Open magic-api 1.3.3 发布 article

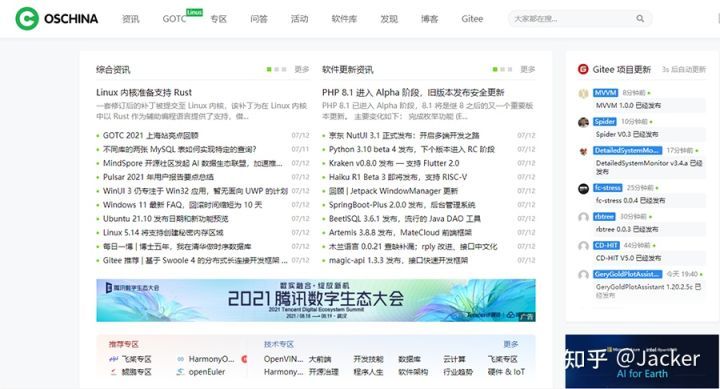[398, 260]
